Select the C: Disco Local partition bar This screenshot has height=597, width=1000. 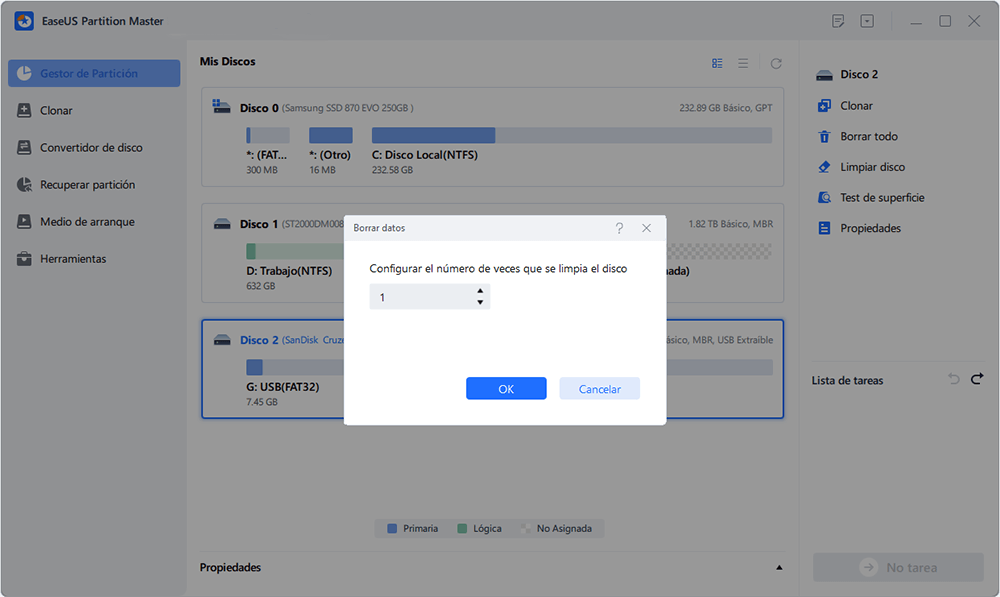point(571,135)
